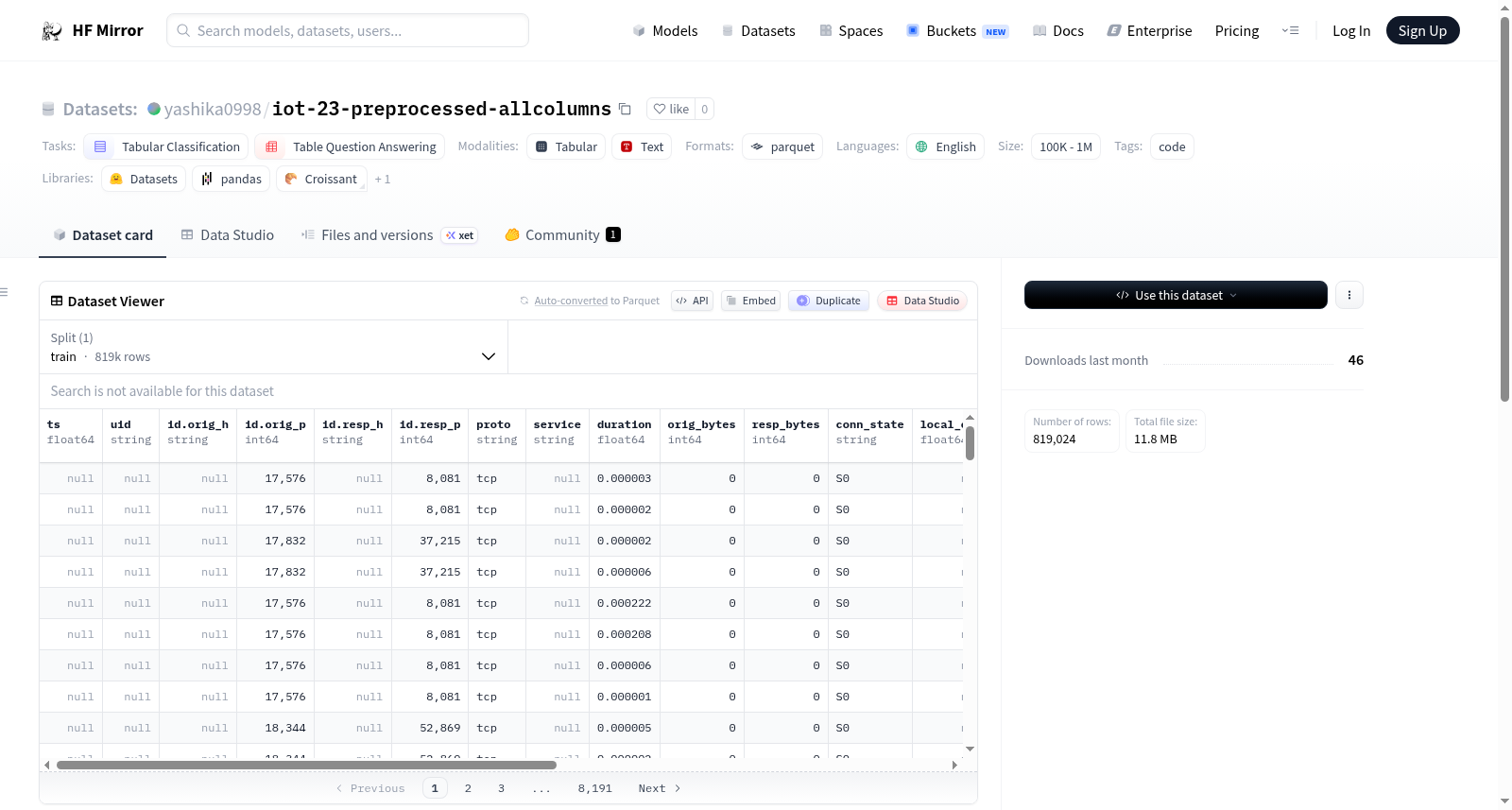Screen dimensions: 1512x810
Task: Open the more options kebab menu
Action: tap(1349, 295)
